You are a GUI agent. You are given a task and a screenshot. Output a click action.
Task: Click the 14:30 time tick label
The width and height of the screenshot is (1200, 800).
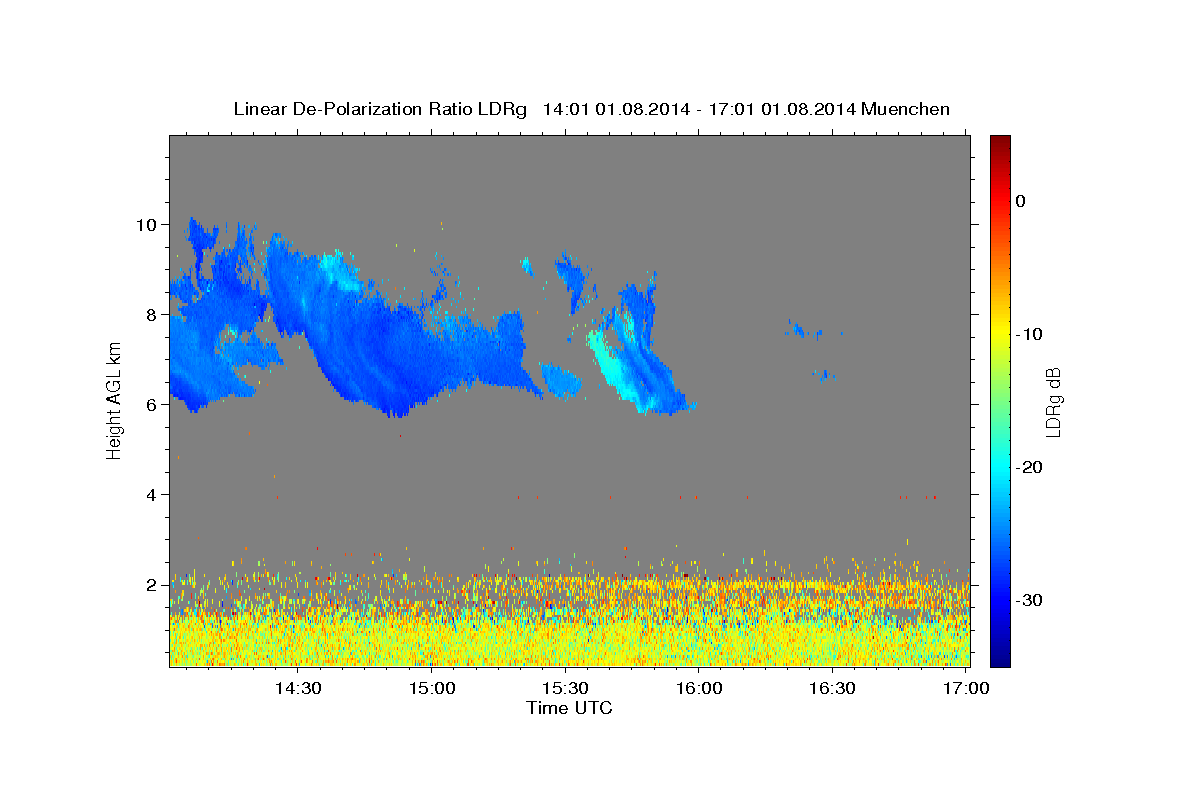[297, 688]
